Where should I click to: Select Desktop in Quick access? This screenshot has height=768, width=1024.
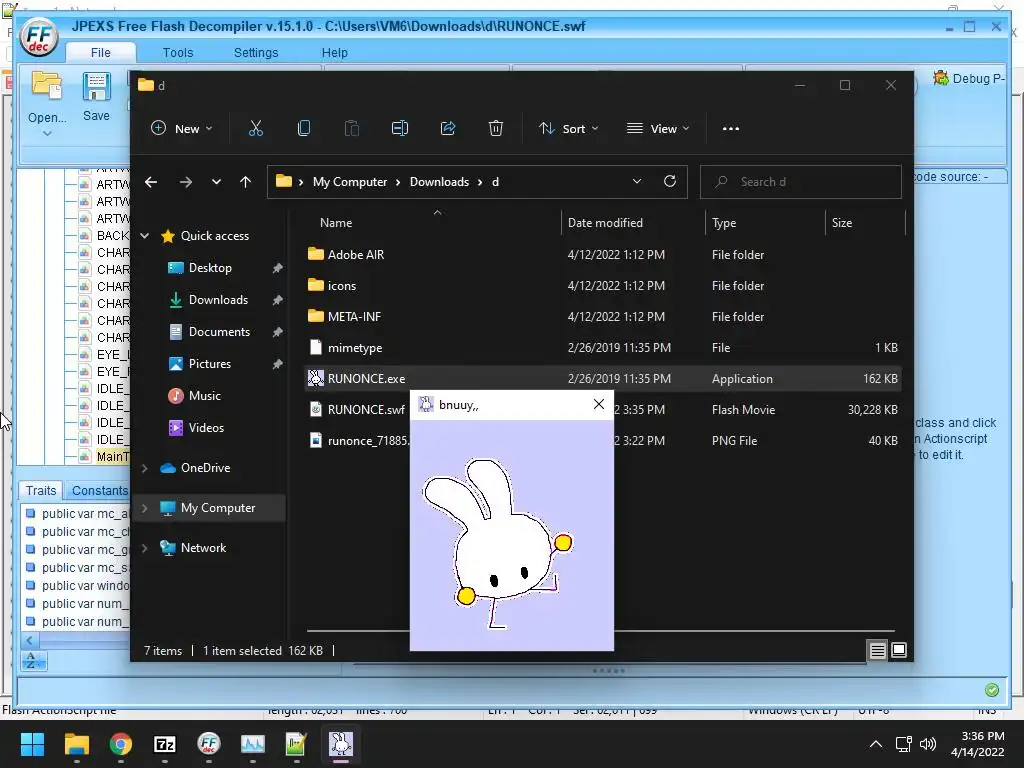point(210,268)
